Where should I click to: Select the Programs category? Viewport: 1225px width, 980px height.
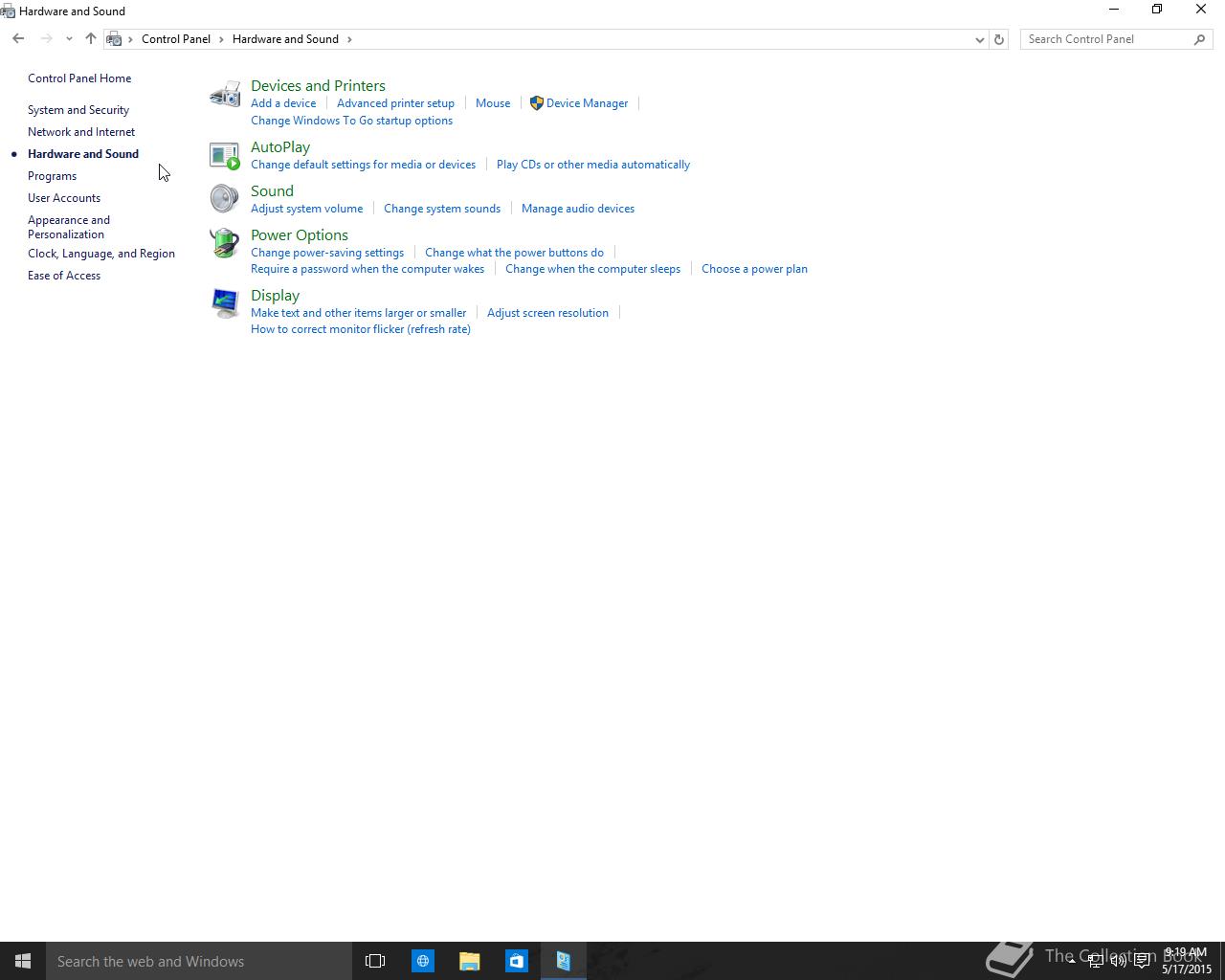point(52,176)
